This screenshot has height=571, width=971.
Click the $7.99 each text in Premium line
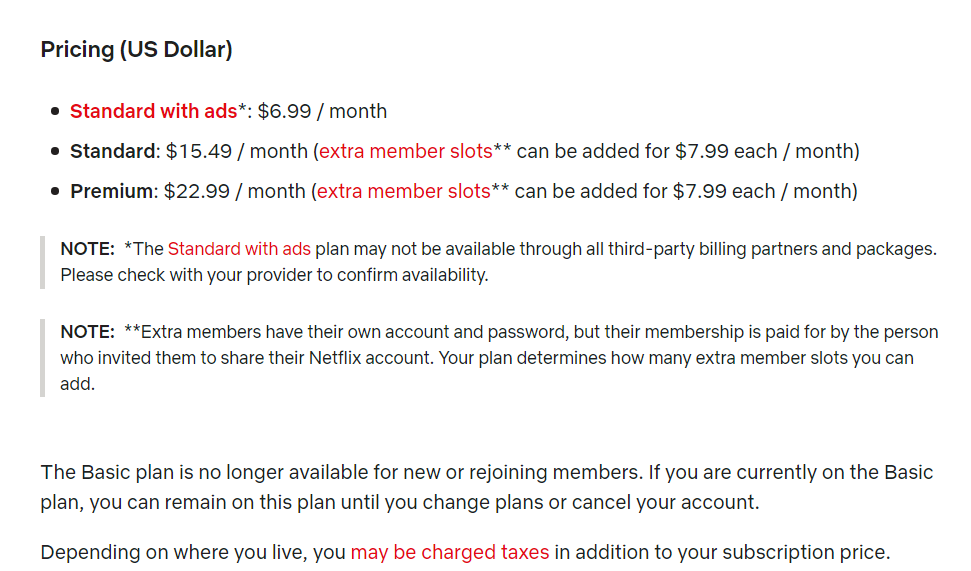(724, 191)
